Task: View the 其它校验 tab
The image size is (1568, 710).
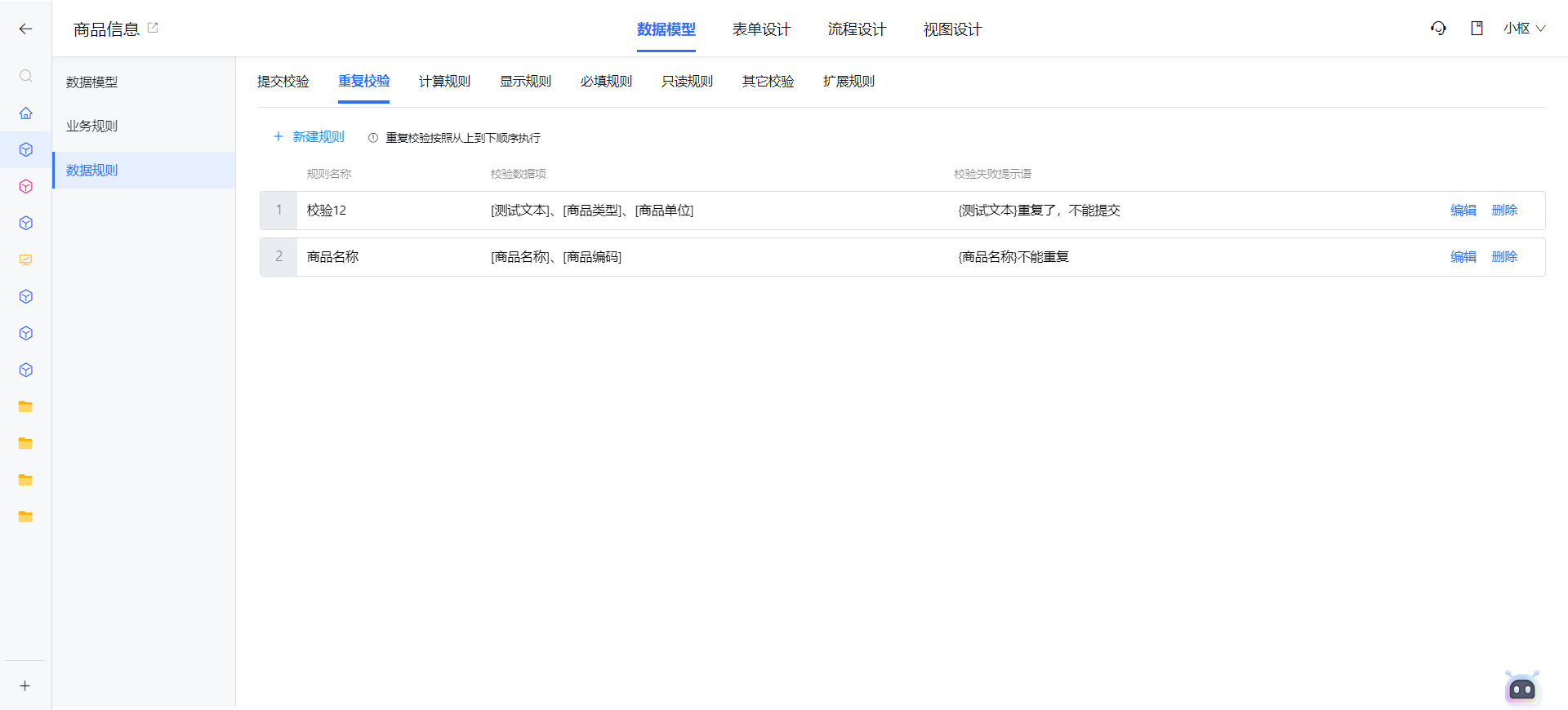Action: pos(768,82)
